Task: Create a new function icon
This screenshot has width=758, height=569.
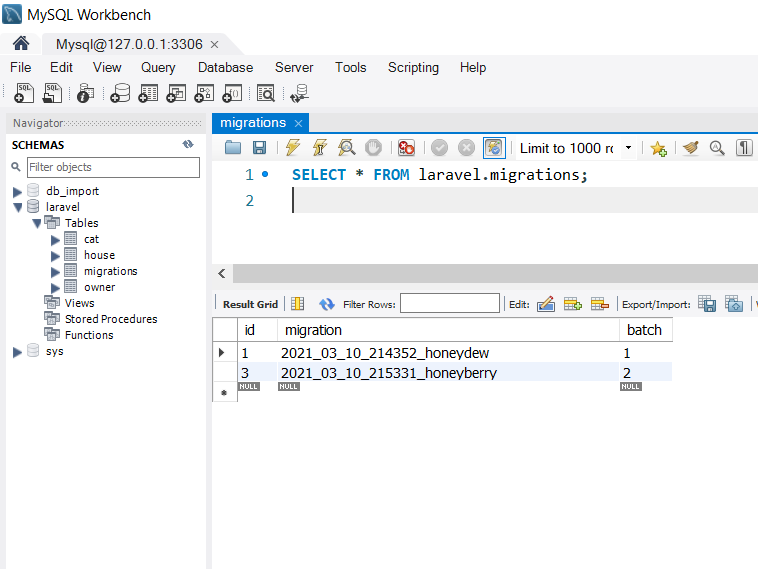Action: [233, 93]
